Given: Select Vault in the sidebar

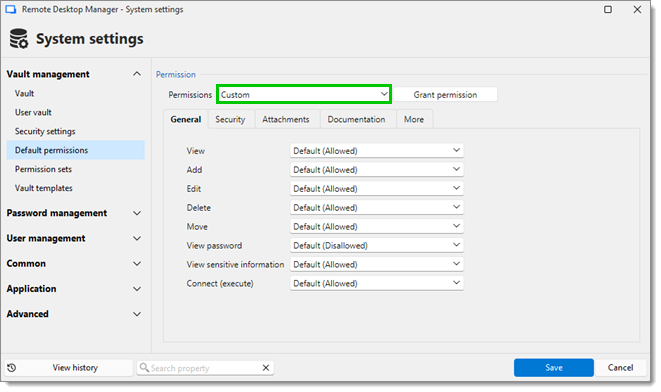Looking at the screenshot, I should 75,93.
